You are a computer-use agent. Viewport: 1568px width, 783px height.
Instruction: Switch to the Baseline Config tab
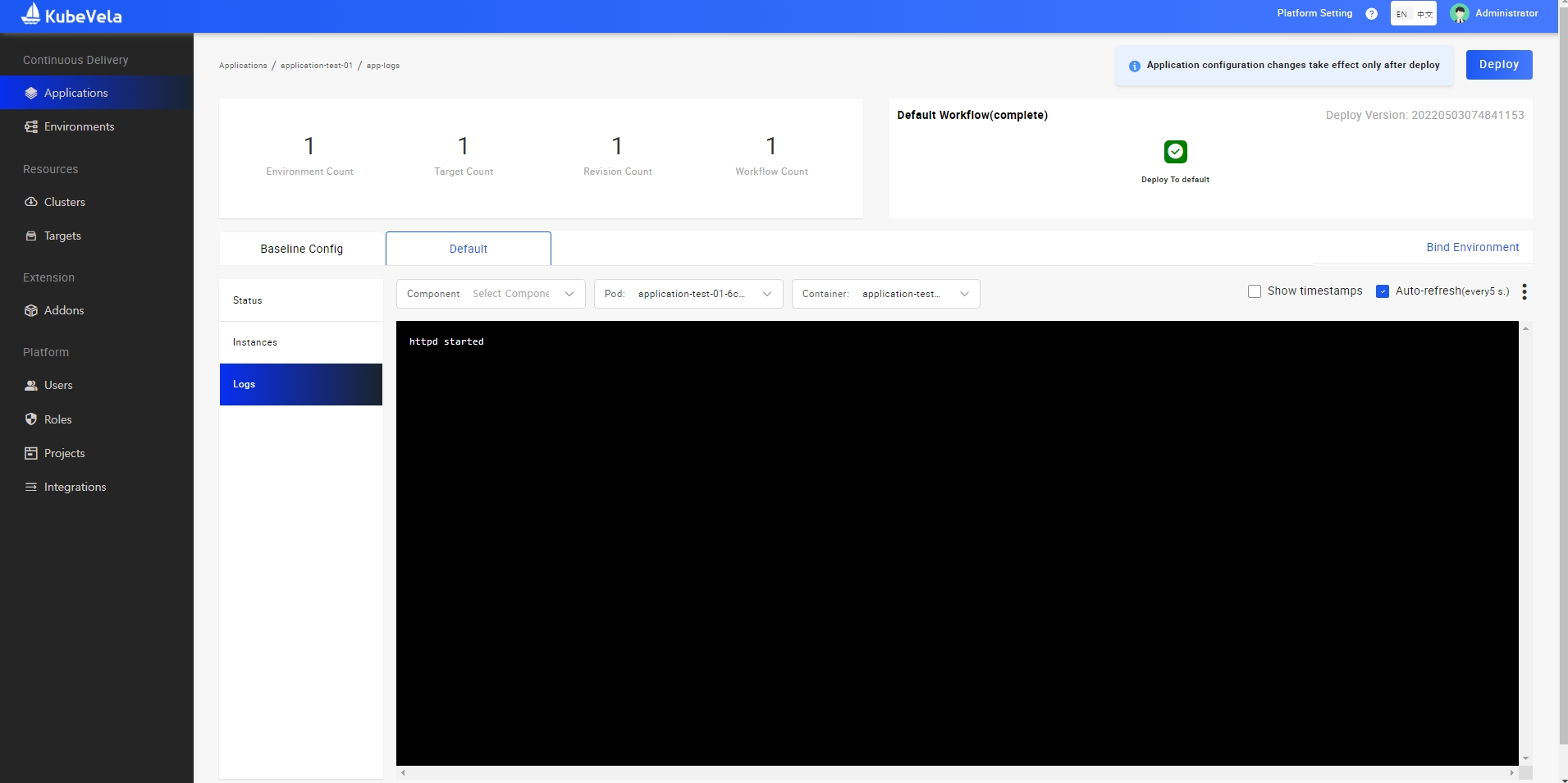click(x=302, y=249)
